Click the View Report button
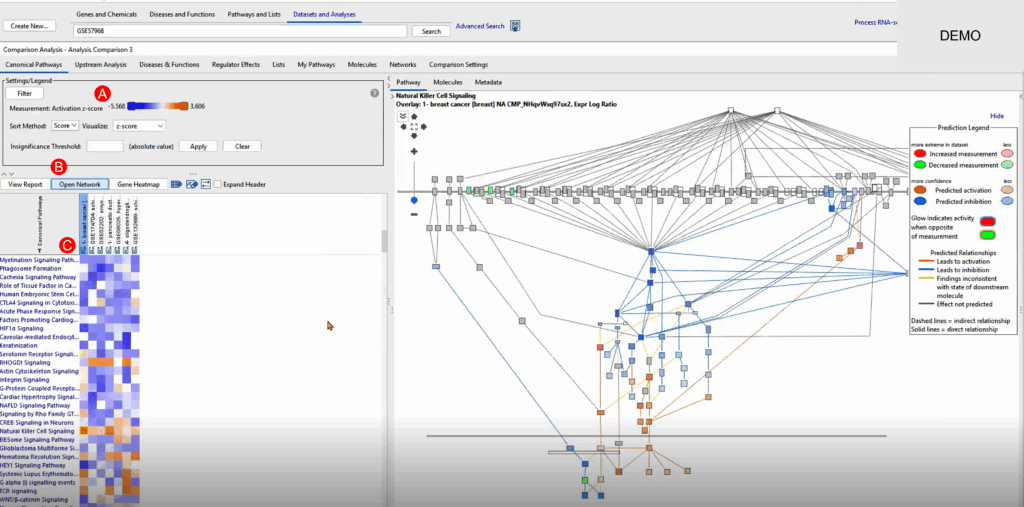The image size is (1024, 507). [x=25, y=184]
